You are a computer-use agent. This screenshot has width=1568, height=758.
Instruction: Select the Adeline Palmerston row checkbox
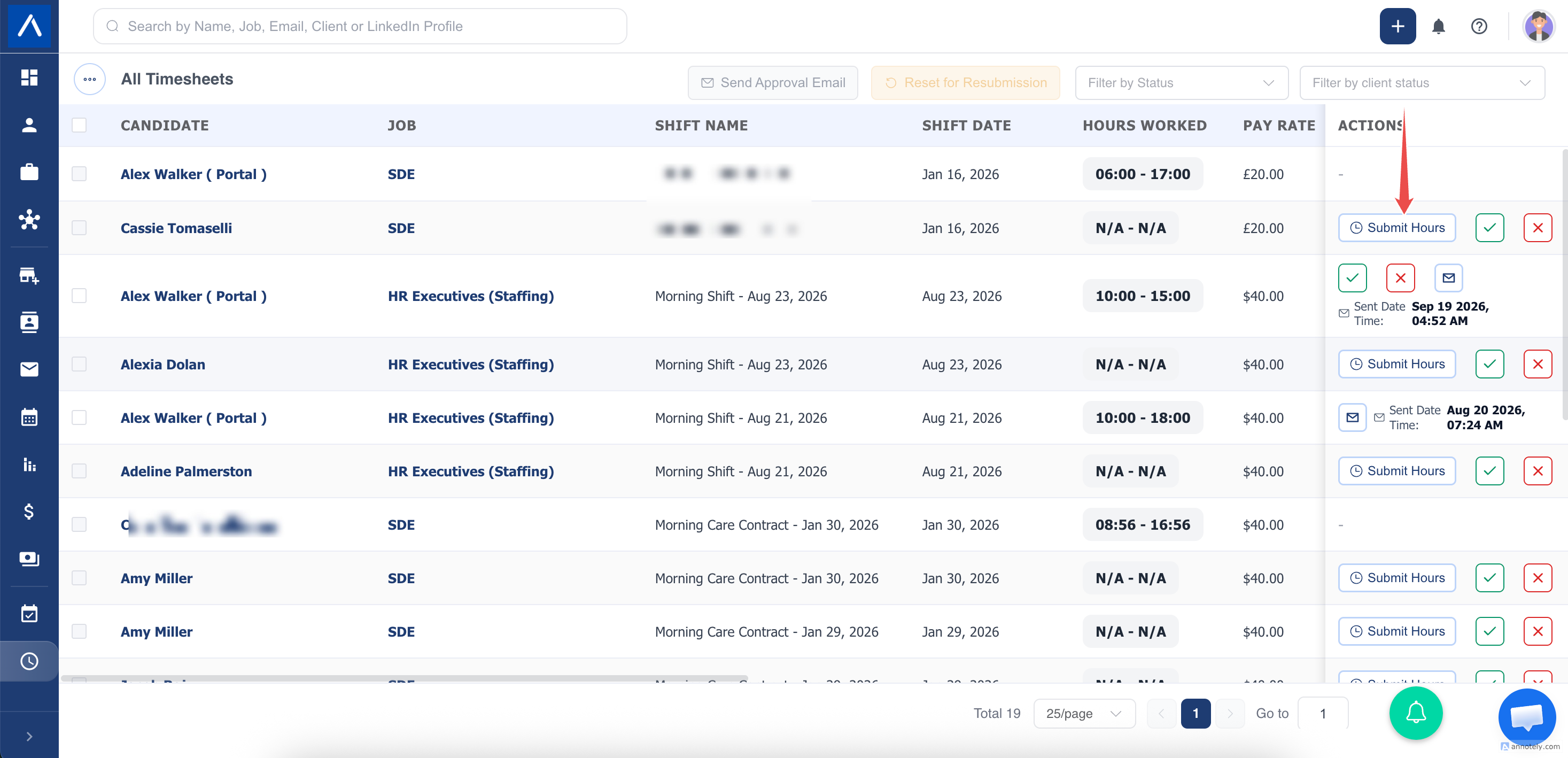[x=79, y=471]
